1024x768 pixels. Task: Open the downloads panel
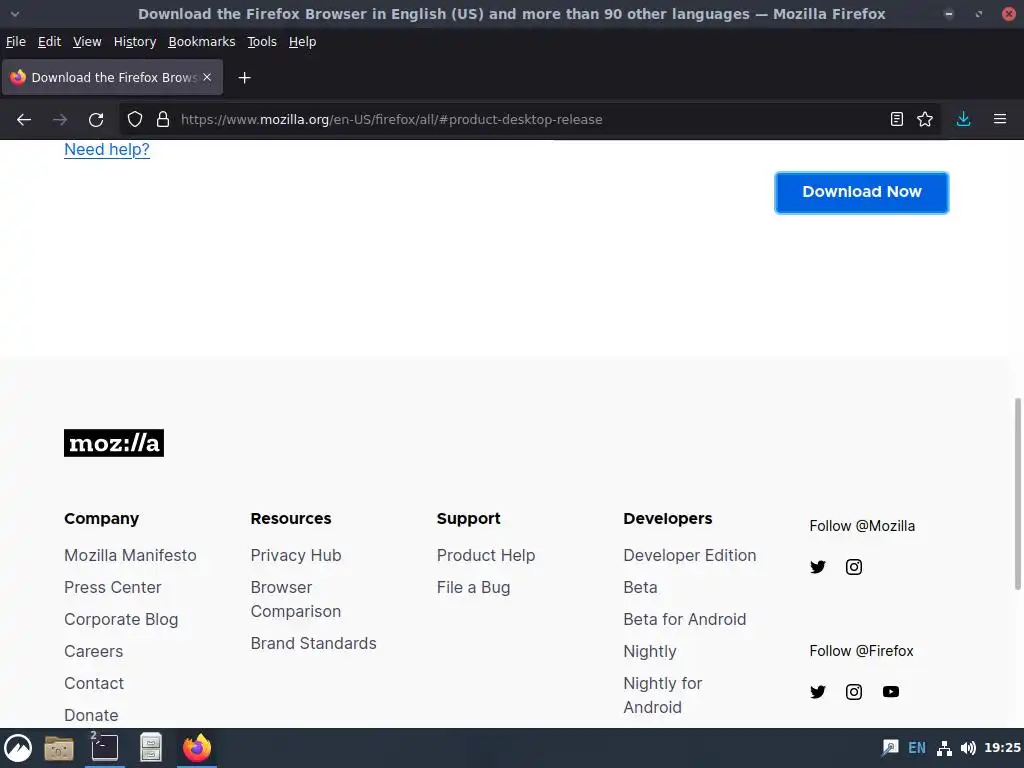(x=963, y=120)
